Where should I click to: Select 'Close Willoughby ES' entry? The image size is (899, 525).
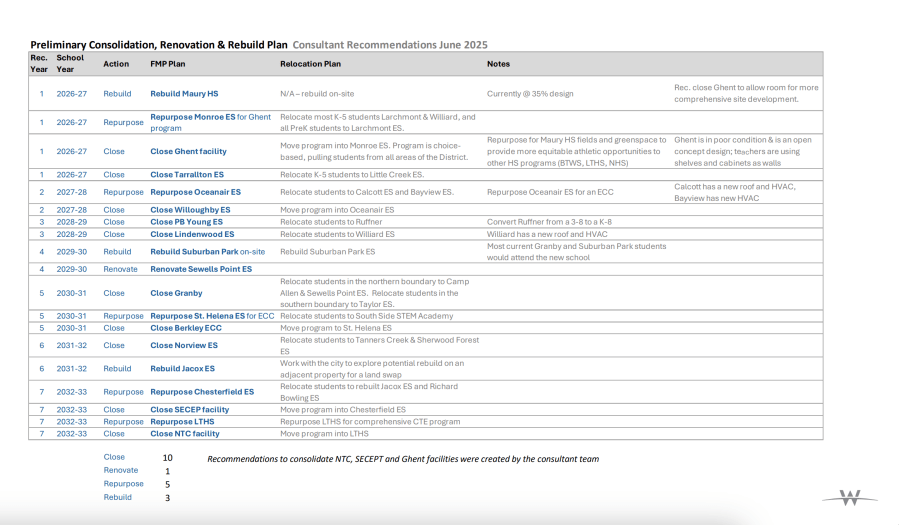point(190,210)
